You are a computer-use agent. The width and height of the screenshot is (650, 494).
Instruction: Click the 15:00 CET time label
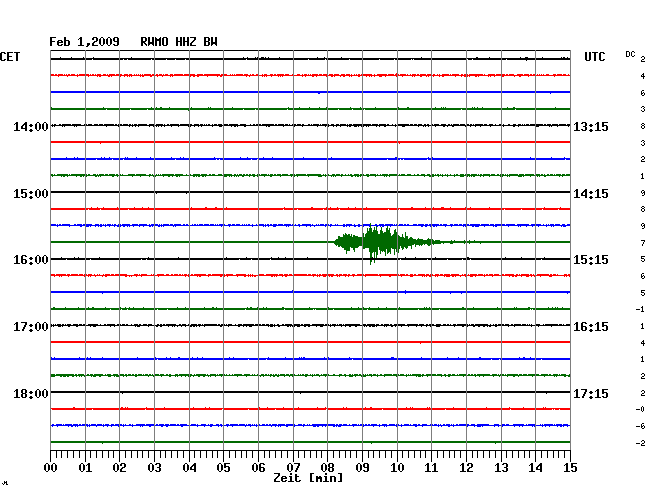pos(31,194)
